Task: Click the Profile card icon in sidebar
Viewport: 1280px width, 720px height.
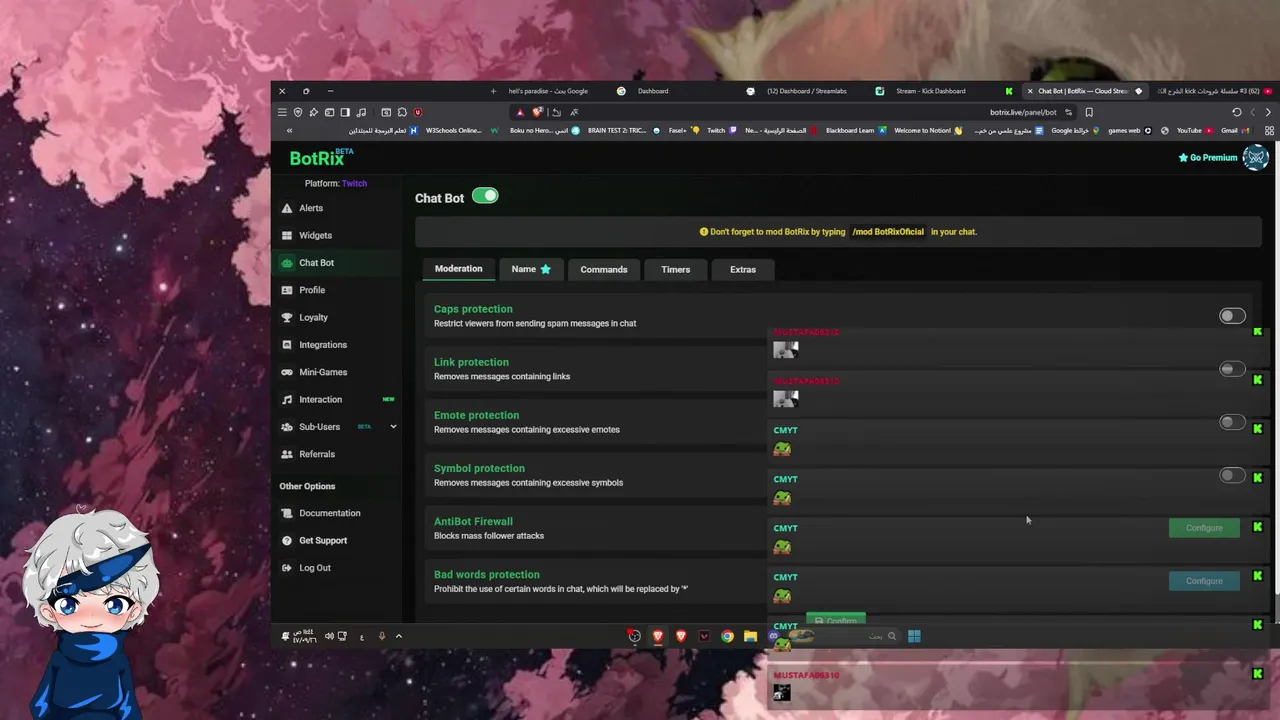Action: (x=287, y=290)
